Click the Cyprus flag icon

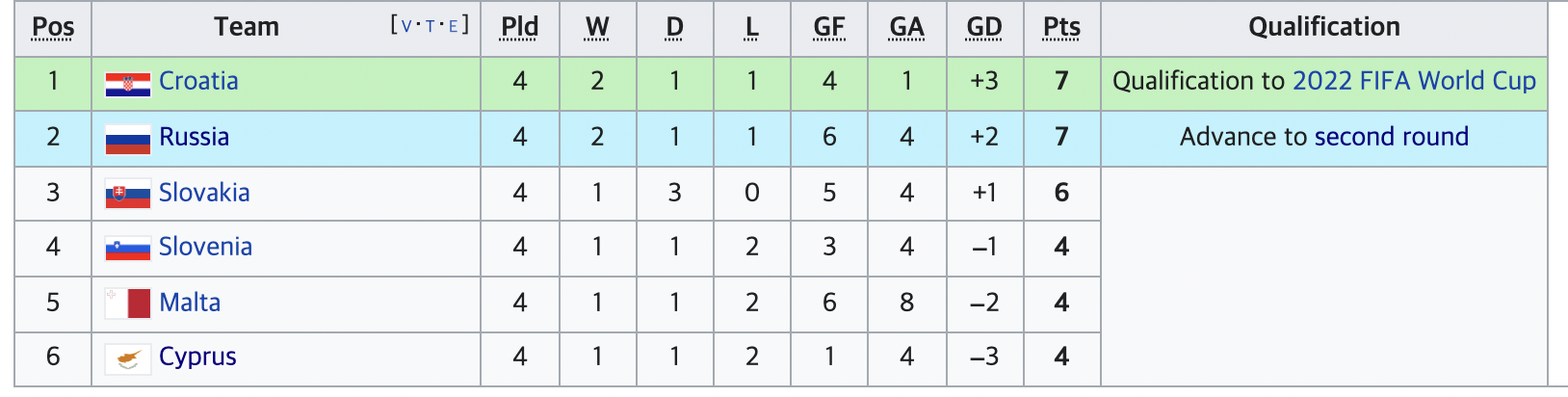[128, 358]
